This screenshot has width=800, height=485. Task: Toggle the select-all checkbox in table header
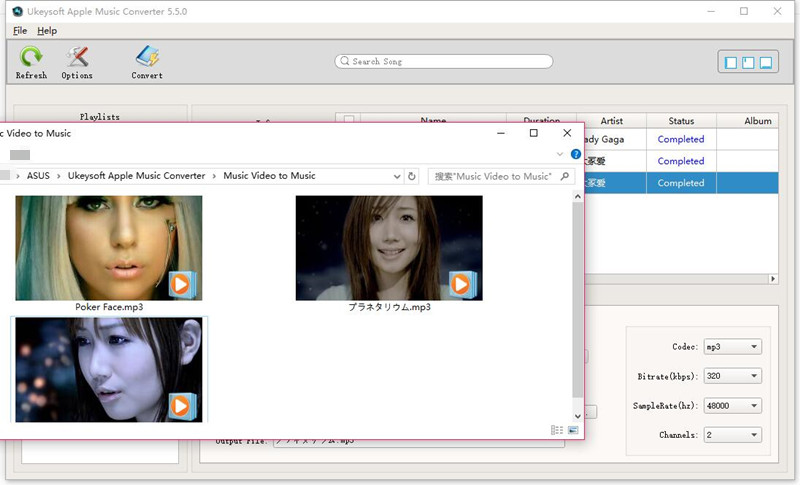349,120
